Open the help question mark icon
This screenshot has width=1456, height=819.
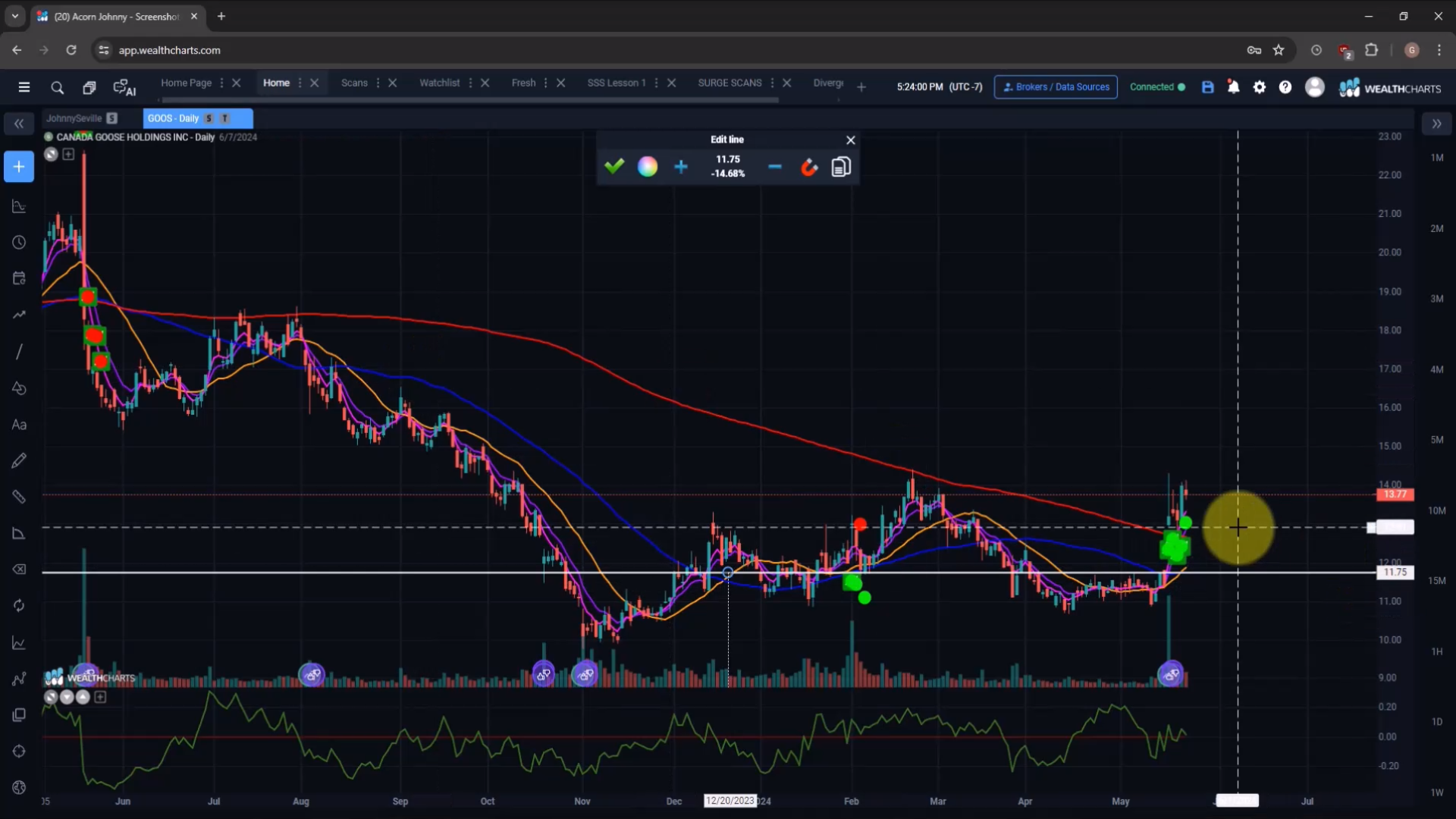1285,87
